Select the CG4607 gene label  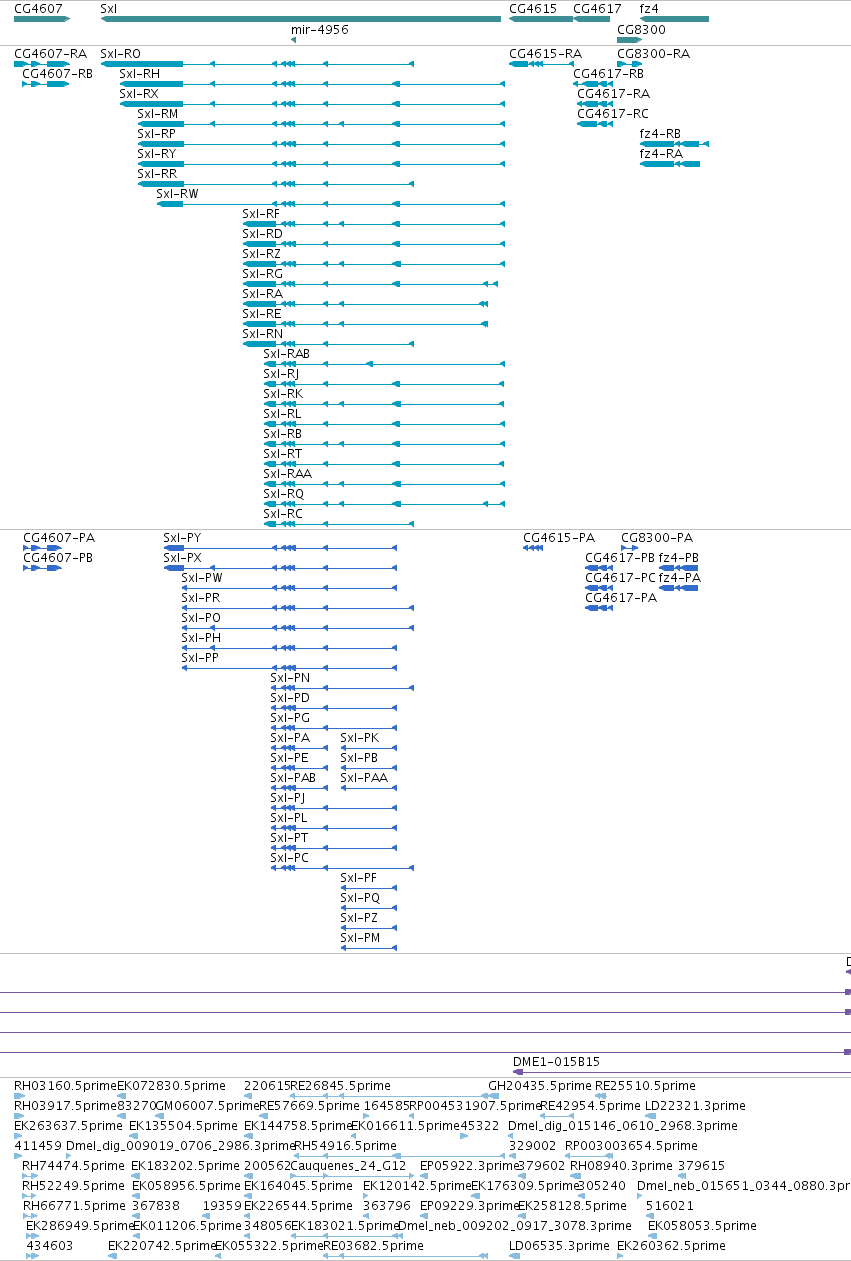(38, 8)
